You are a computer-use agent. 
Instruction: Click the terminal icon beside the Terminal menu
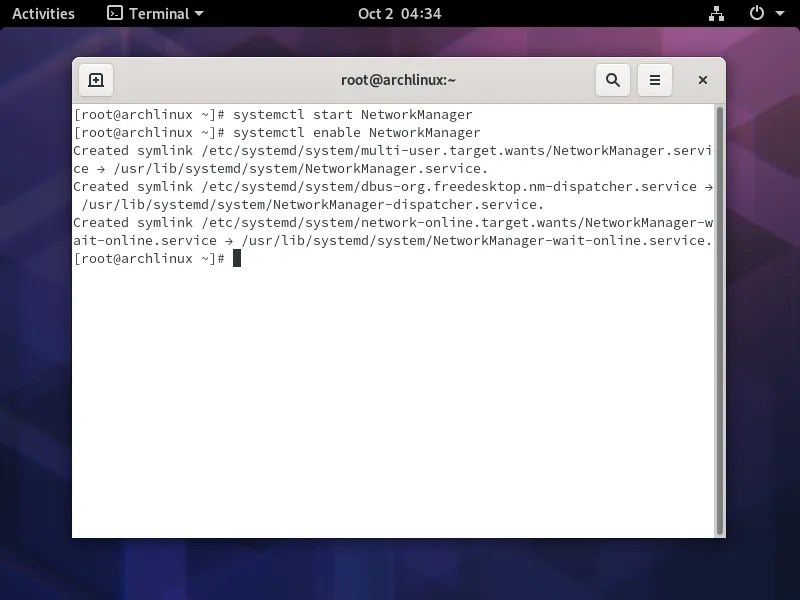point(115,13)
